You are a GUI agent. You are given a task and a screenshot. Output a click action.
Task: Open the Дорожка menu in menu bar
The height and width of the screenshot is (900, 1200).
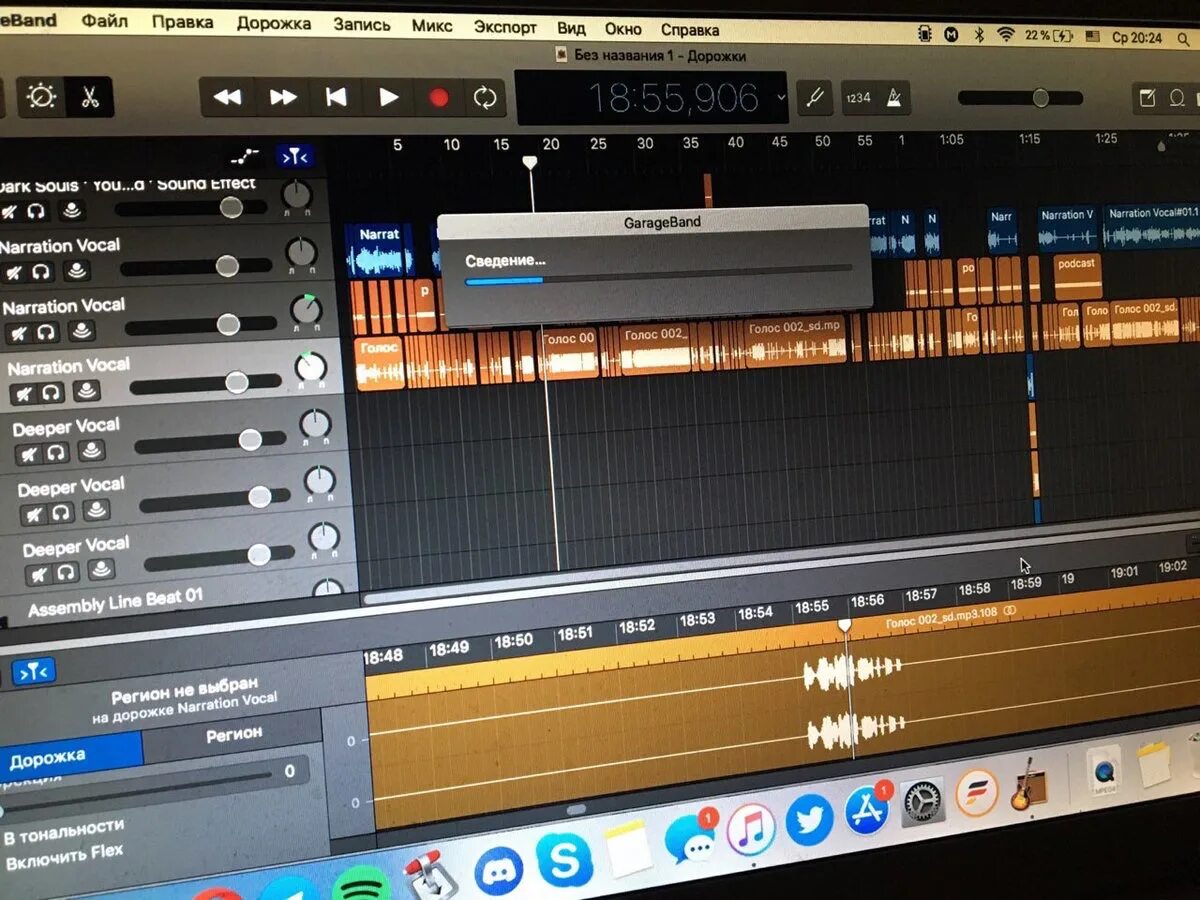click(x=274, y=23)
